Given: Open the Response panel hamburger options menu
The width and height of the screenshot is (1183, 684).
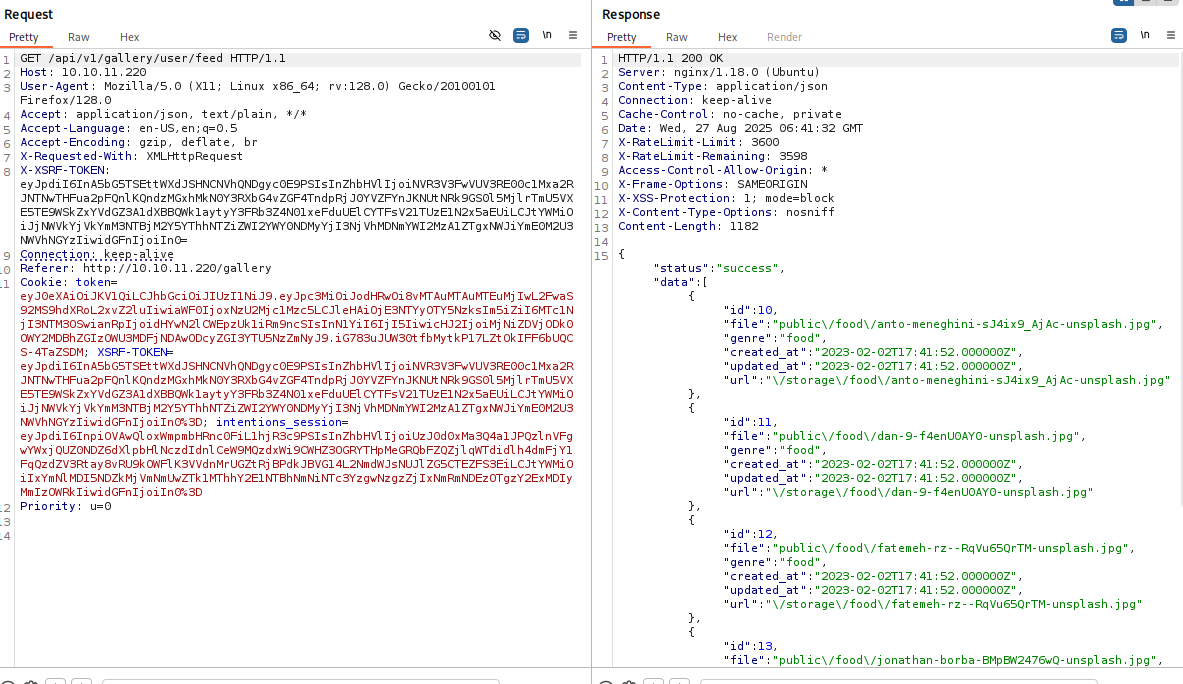Looking at the screenshot, I should click(1171, 35).
